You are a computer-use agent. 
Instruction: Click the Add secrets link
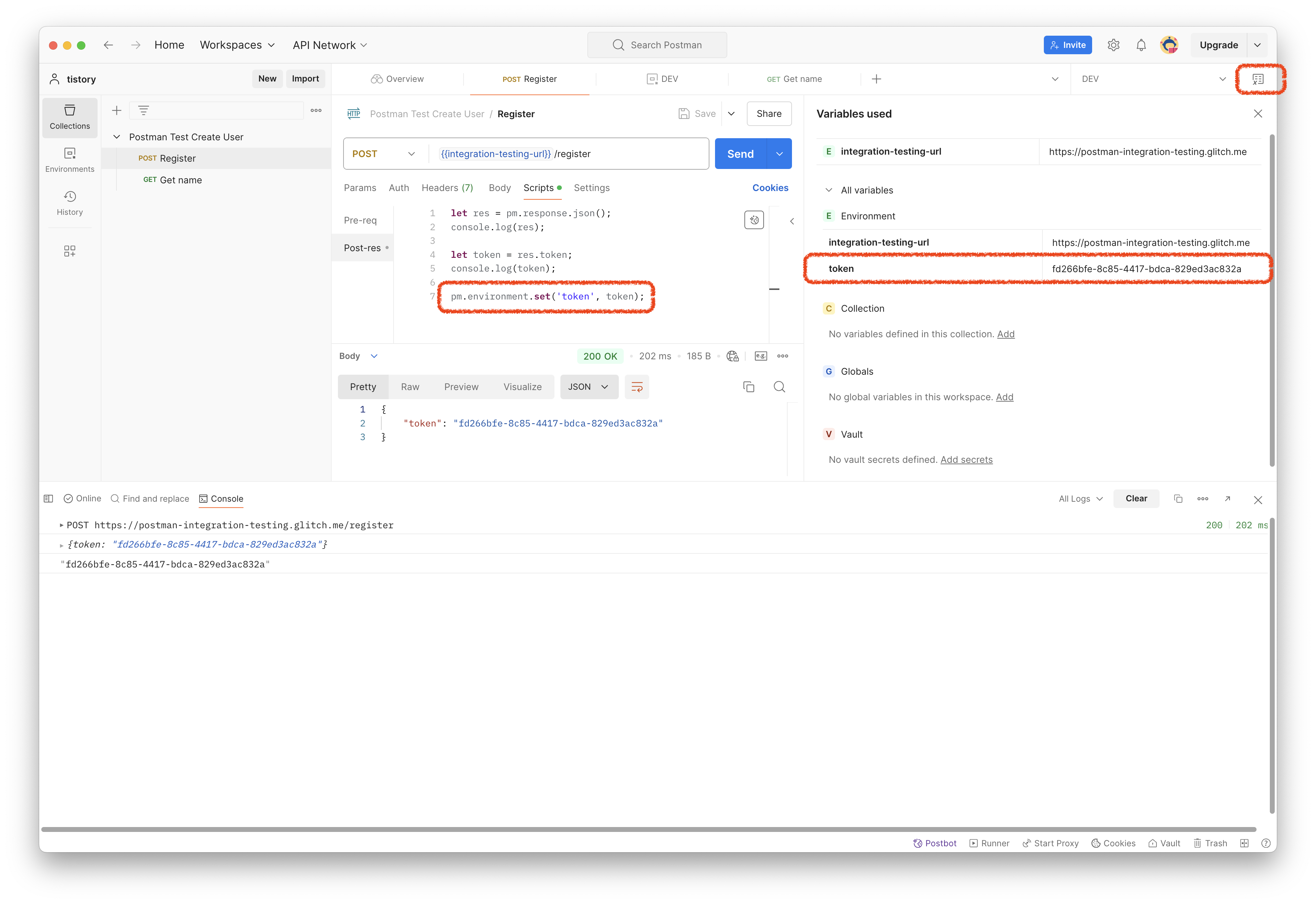(966, 460)
